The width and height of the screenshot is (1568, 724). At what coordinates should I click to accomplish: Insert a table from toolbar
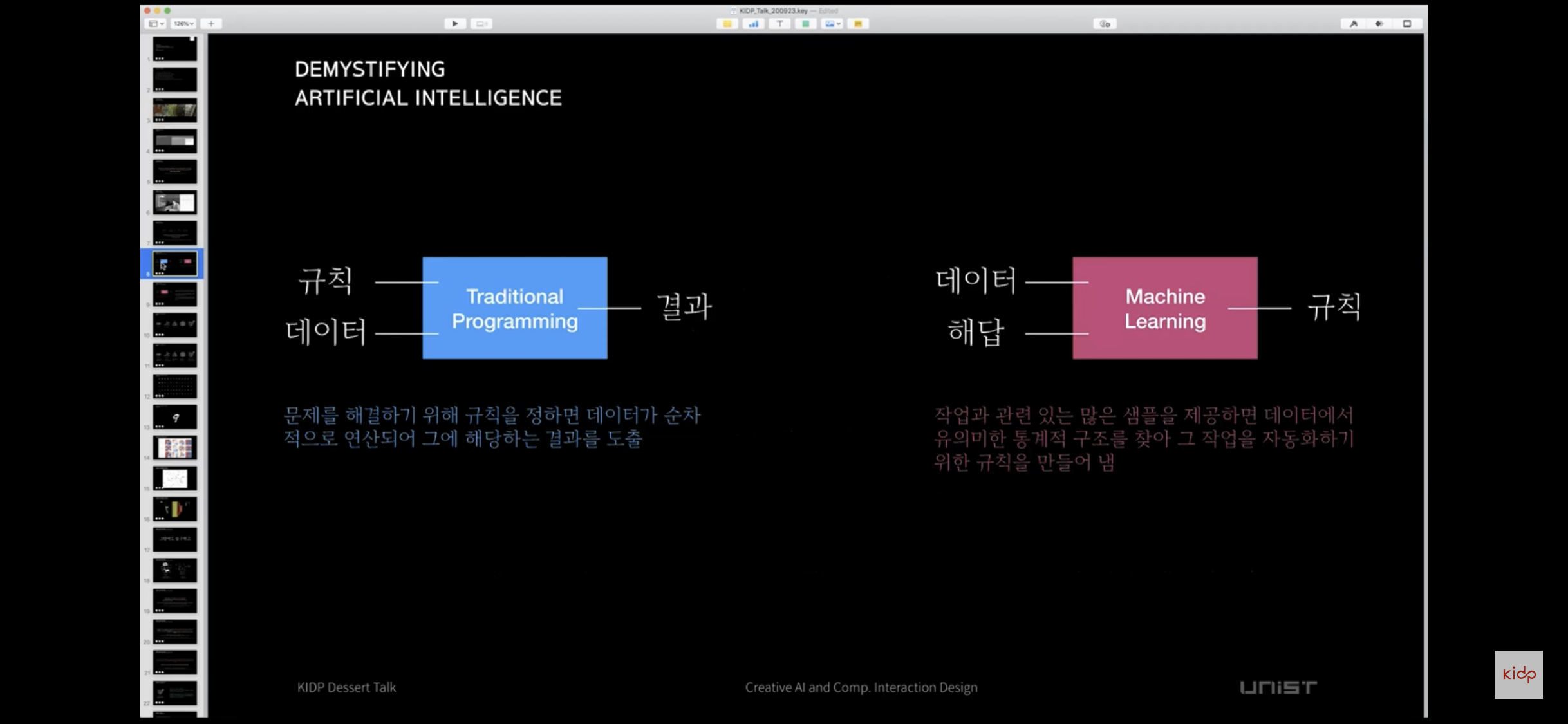pyautogui.click(x=727, y=24)
